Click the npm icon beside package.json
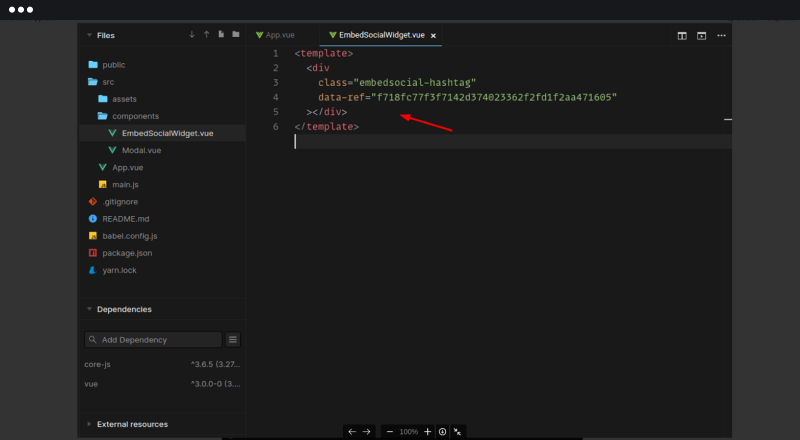 point(93,253)
